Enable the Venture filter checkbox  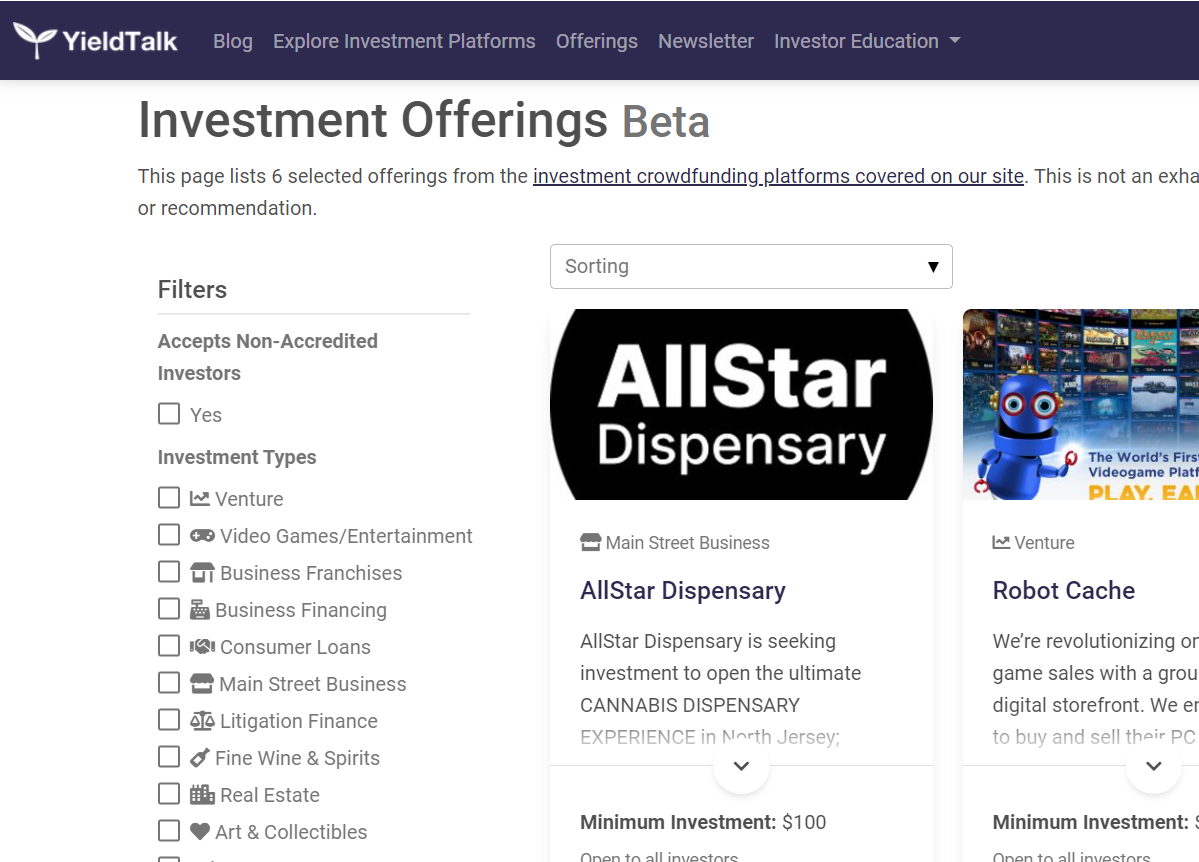pyautogui.click(x=169, y=498)
